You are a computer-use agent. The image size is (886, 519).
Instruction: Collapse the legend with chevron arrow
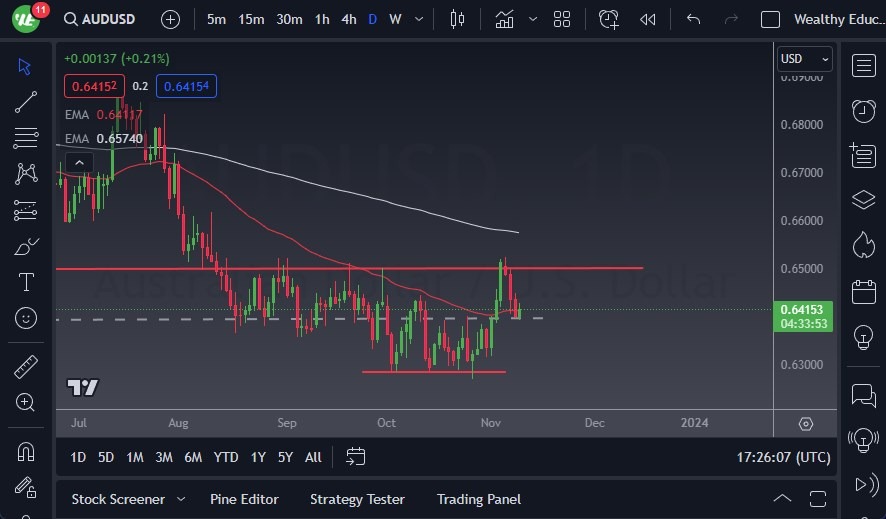coord(79,162)
